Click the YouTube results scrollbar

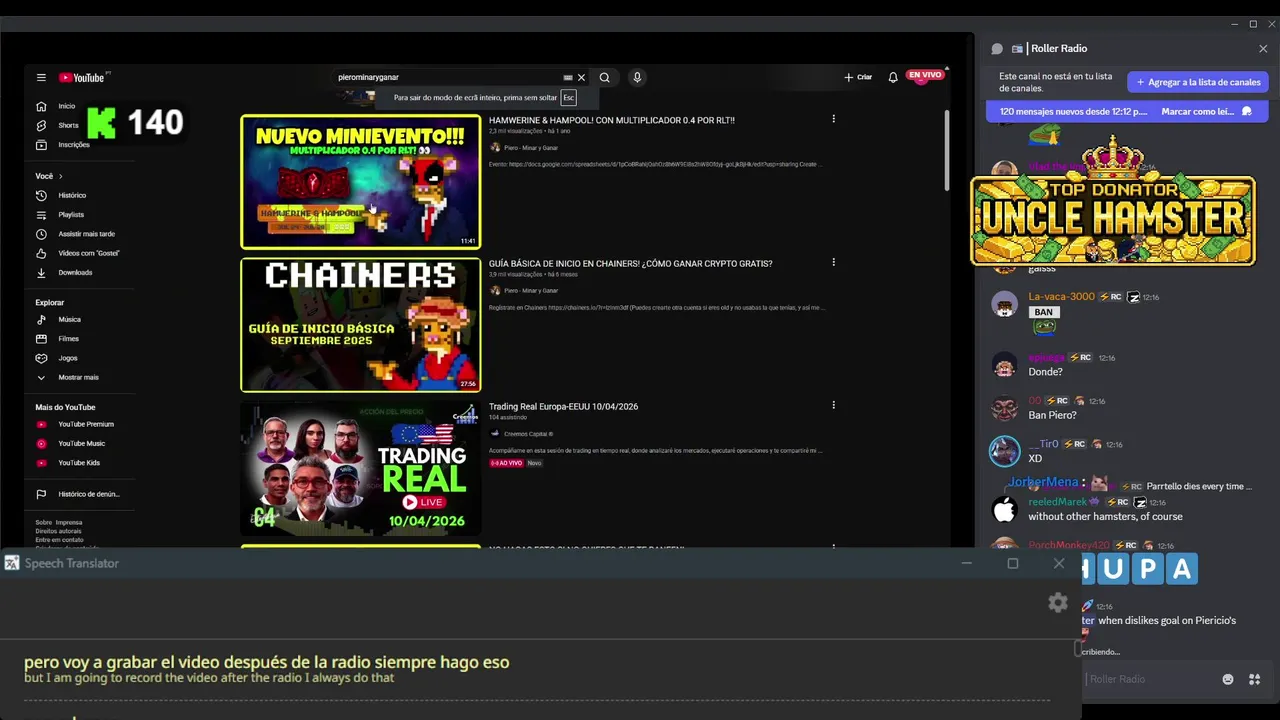click(946, 150)
